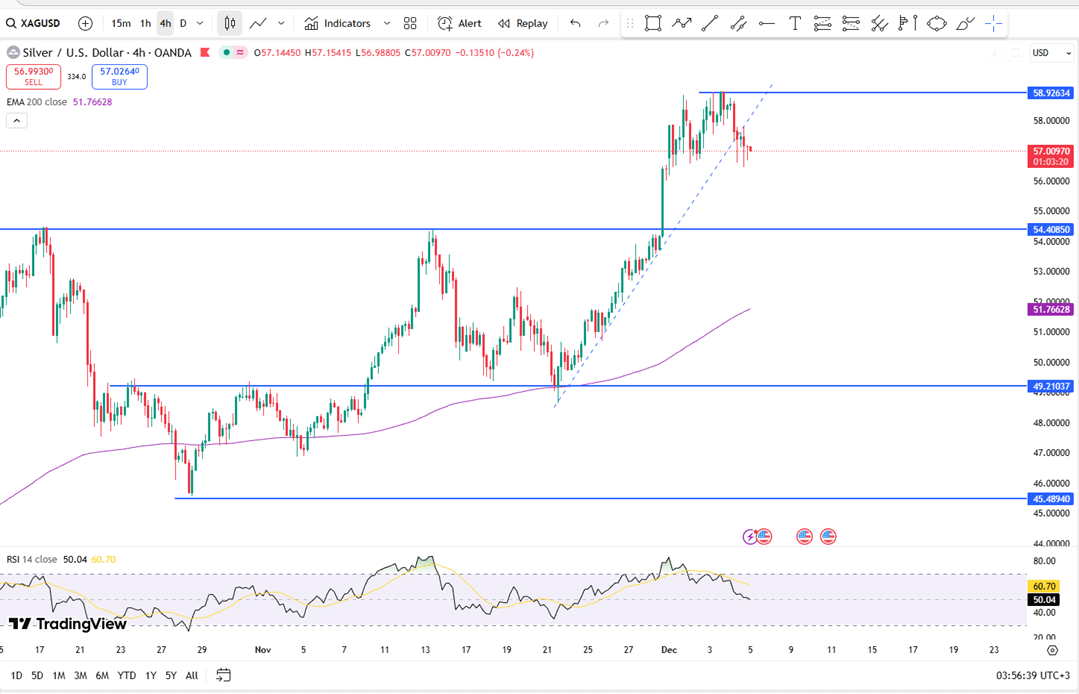
Task: Open candlestick chart style selector
Action: click(230, 23)
